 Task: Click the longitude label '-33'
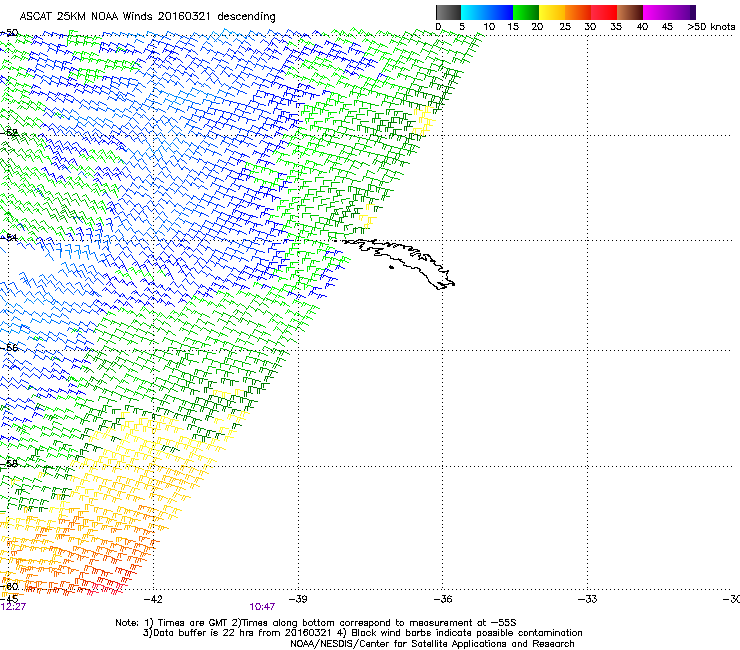pos(587,599)
